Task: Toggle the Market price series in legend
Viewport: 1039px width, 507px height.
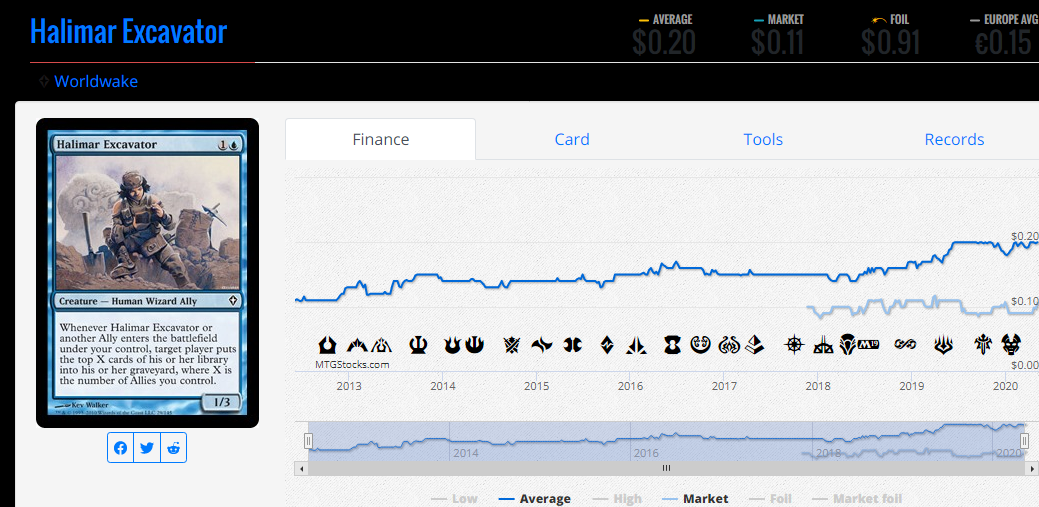Action: (695, 499)
